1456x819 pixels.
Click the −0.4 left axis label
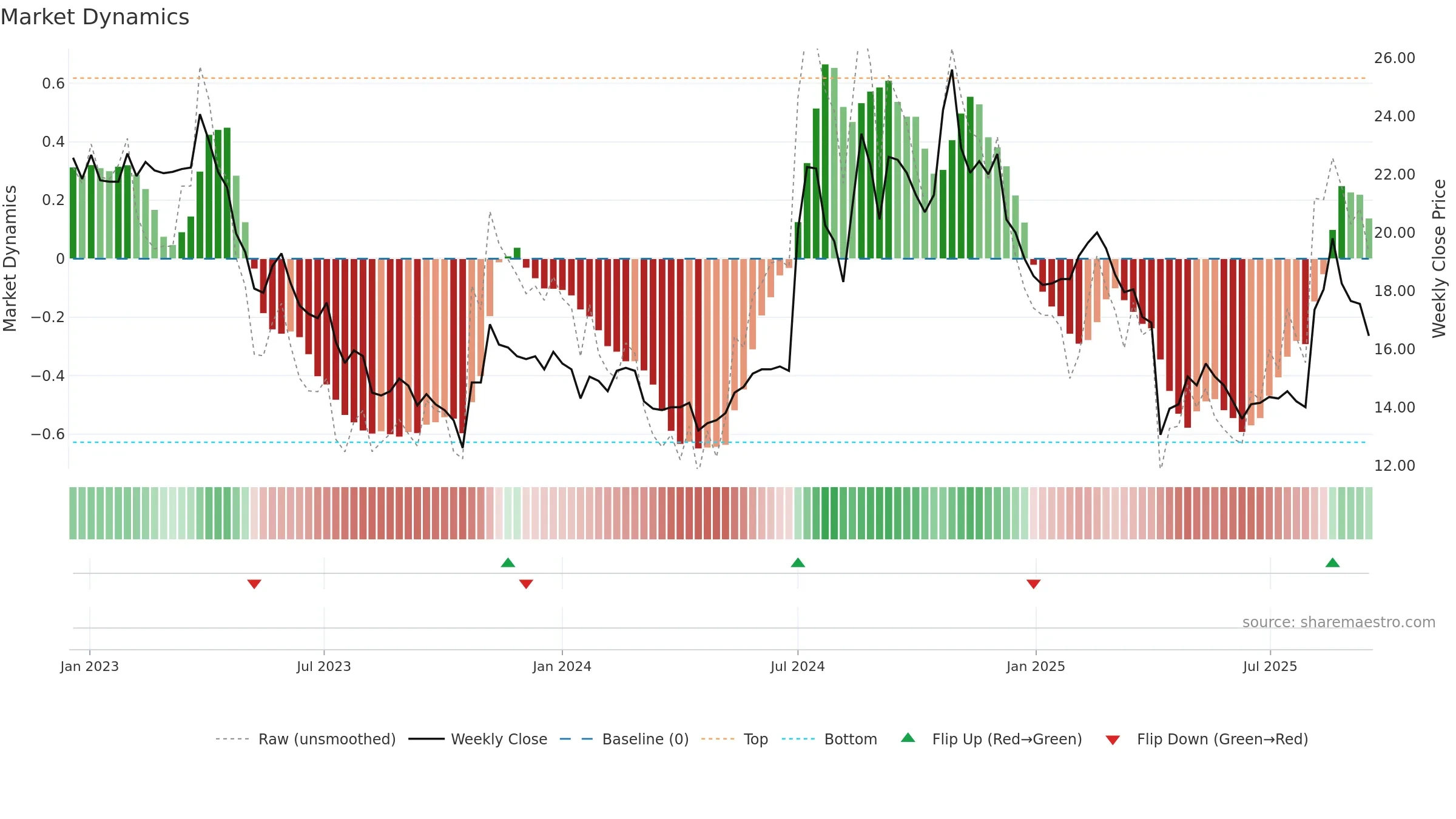coord(48,376)
